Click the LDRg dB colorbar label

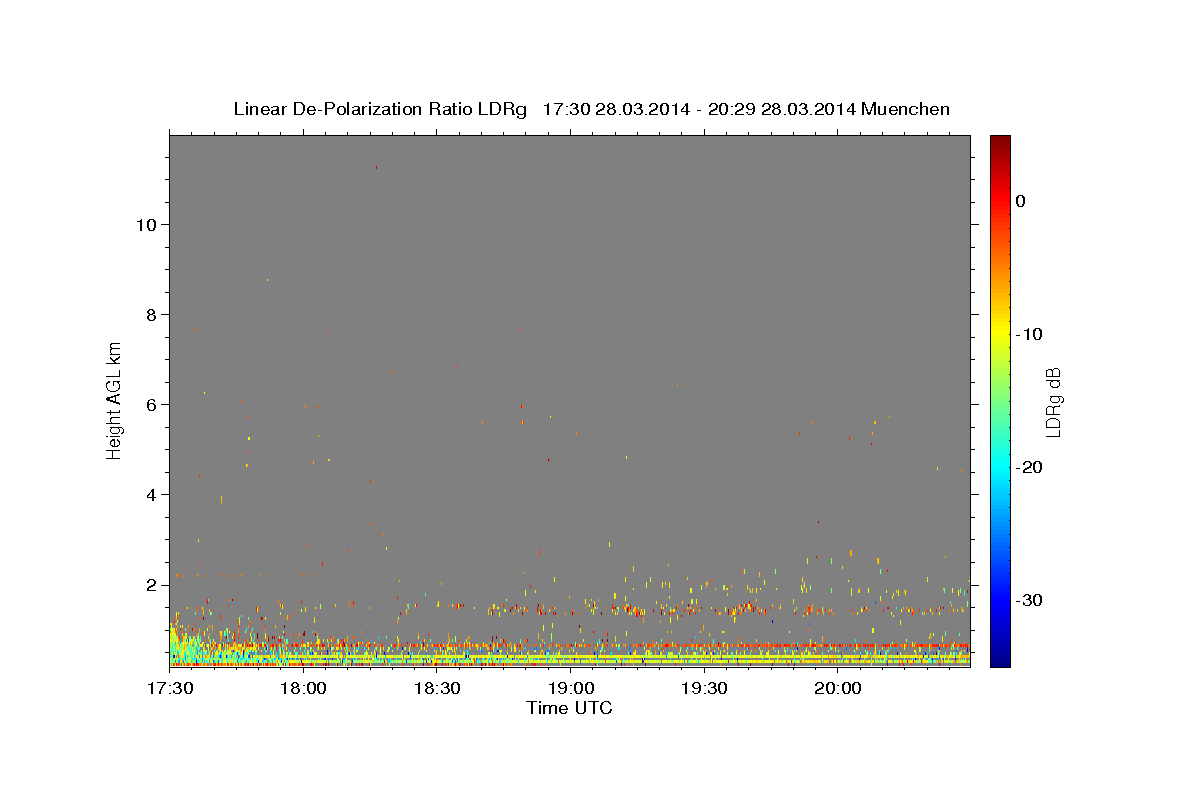click(x=1052, y=402)
